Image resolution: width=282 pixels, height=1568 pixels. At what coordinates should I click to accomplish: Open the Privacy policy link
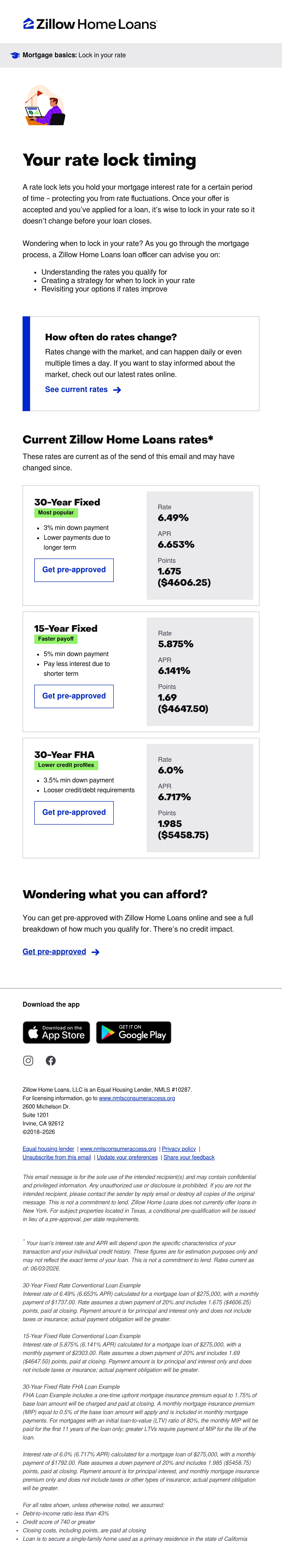(x=179, y=1149)
